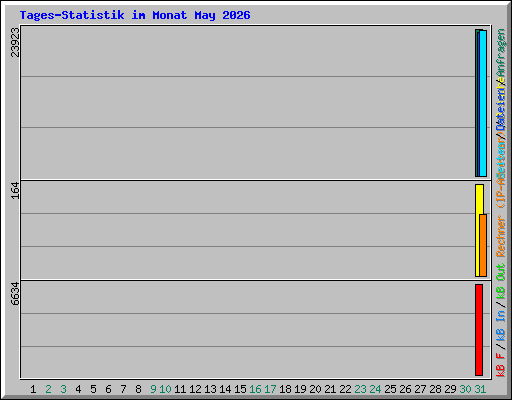
Task: Select day 26 on the x-axis
Action: pyautogui.click(x=405, y=389)
